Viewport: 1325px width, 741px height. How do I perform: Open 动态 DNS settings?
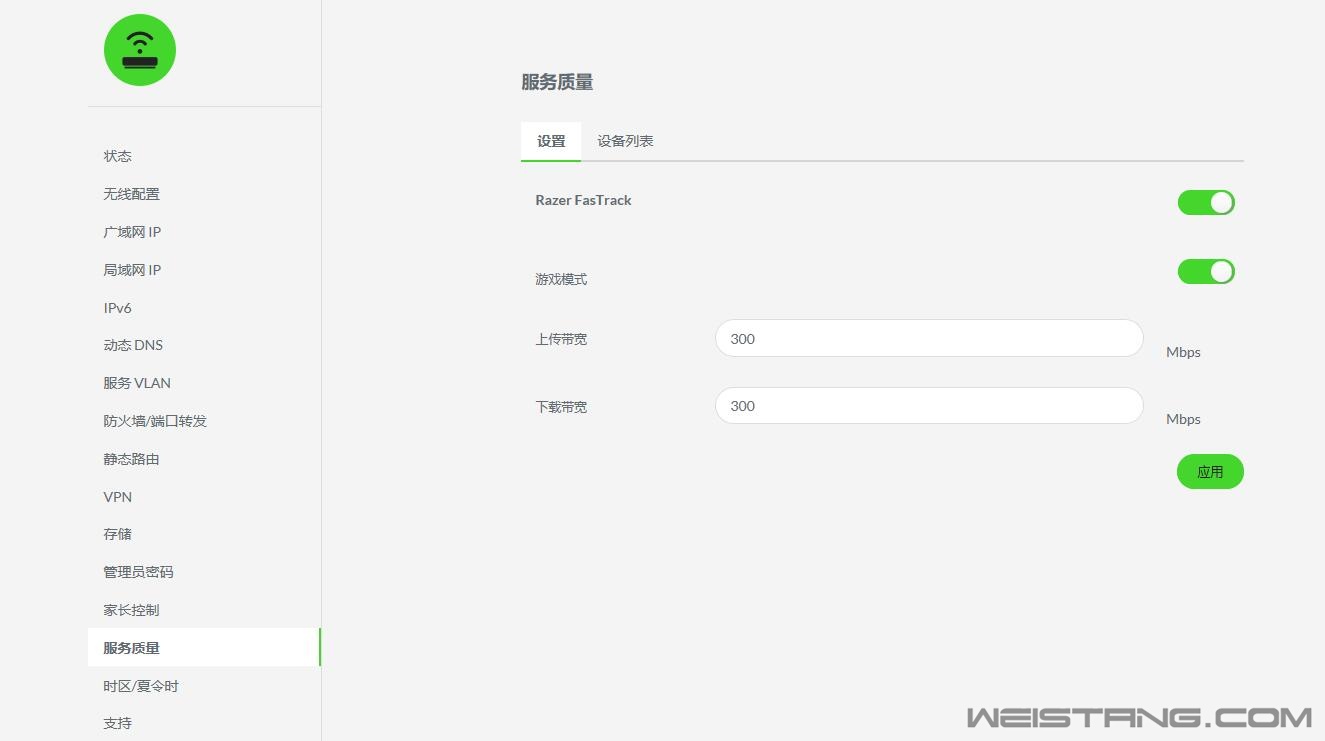[133, 345]
